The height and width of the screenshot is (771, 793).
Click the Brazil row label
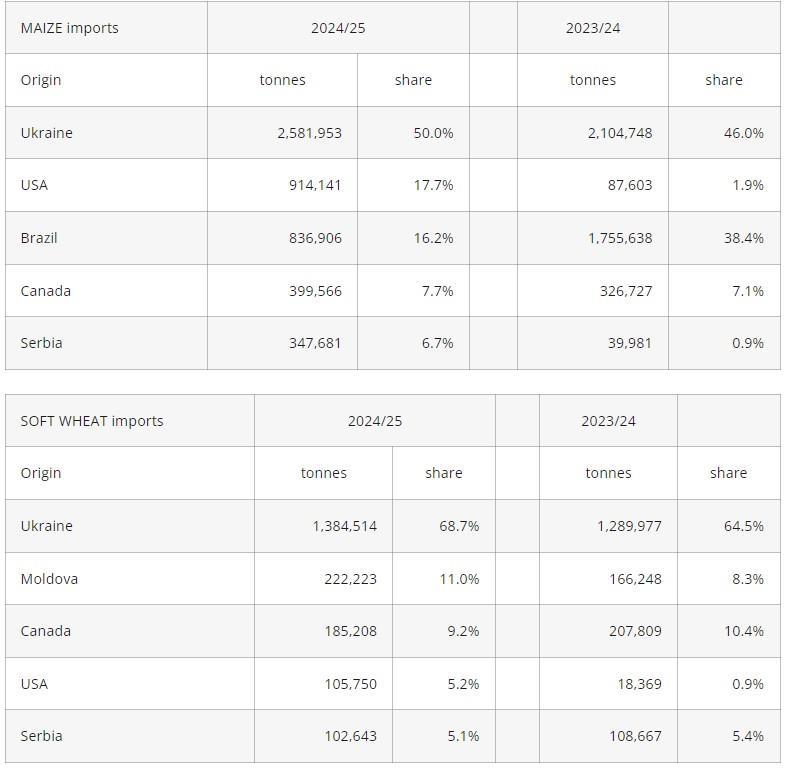point(39,238)
